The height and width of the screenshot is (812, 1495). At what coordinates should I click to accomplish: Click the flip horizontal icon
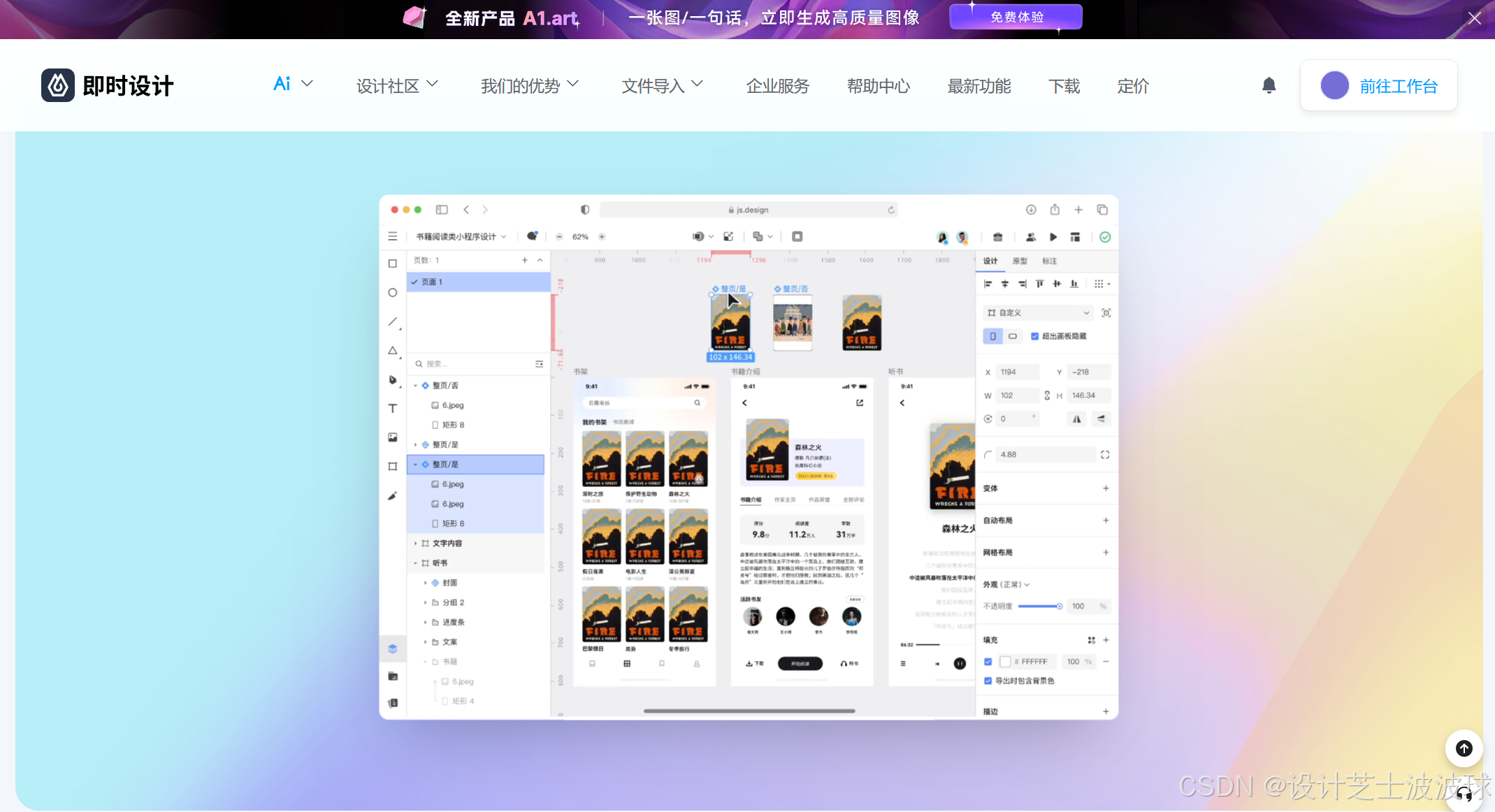click(1077, 419)
